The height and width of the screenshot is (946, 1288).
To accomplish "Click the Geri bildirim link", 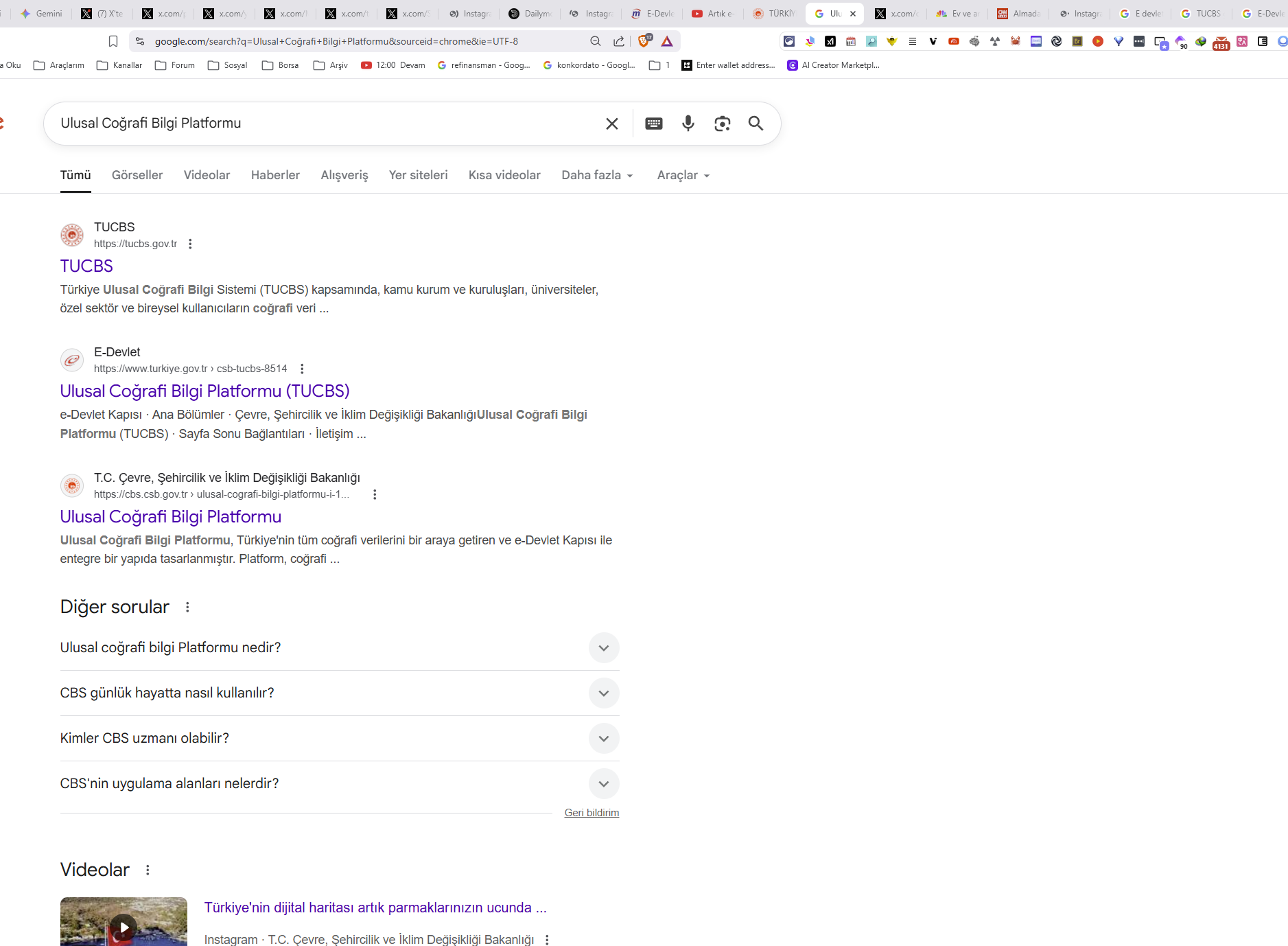I will 592,813.
